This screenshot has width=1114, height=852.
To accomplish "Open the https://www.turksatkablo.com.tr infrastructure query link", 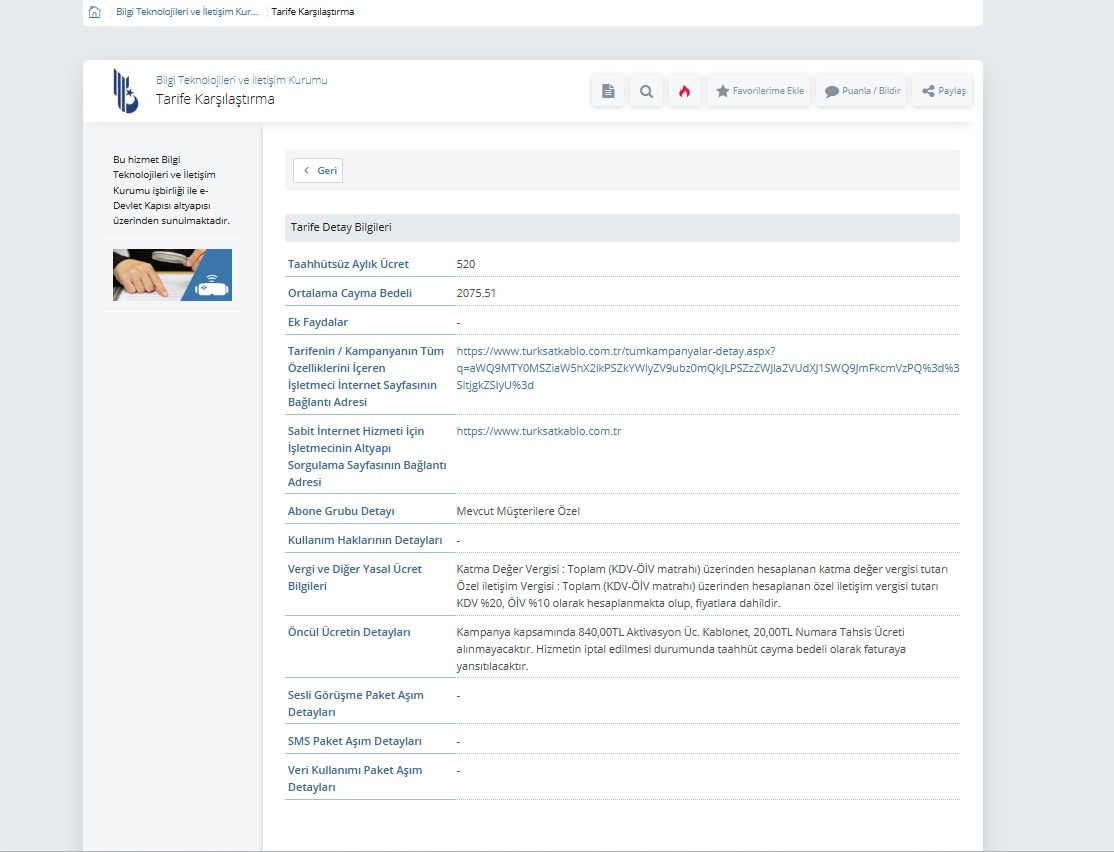I will click(x=539, y=431).
